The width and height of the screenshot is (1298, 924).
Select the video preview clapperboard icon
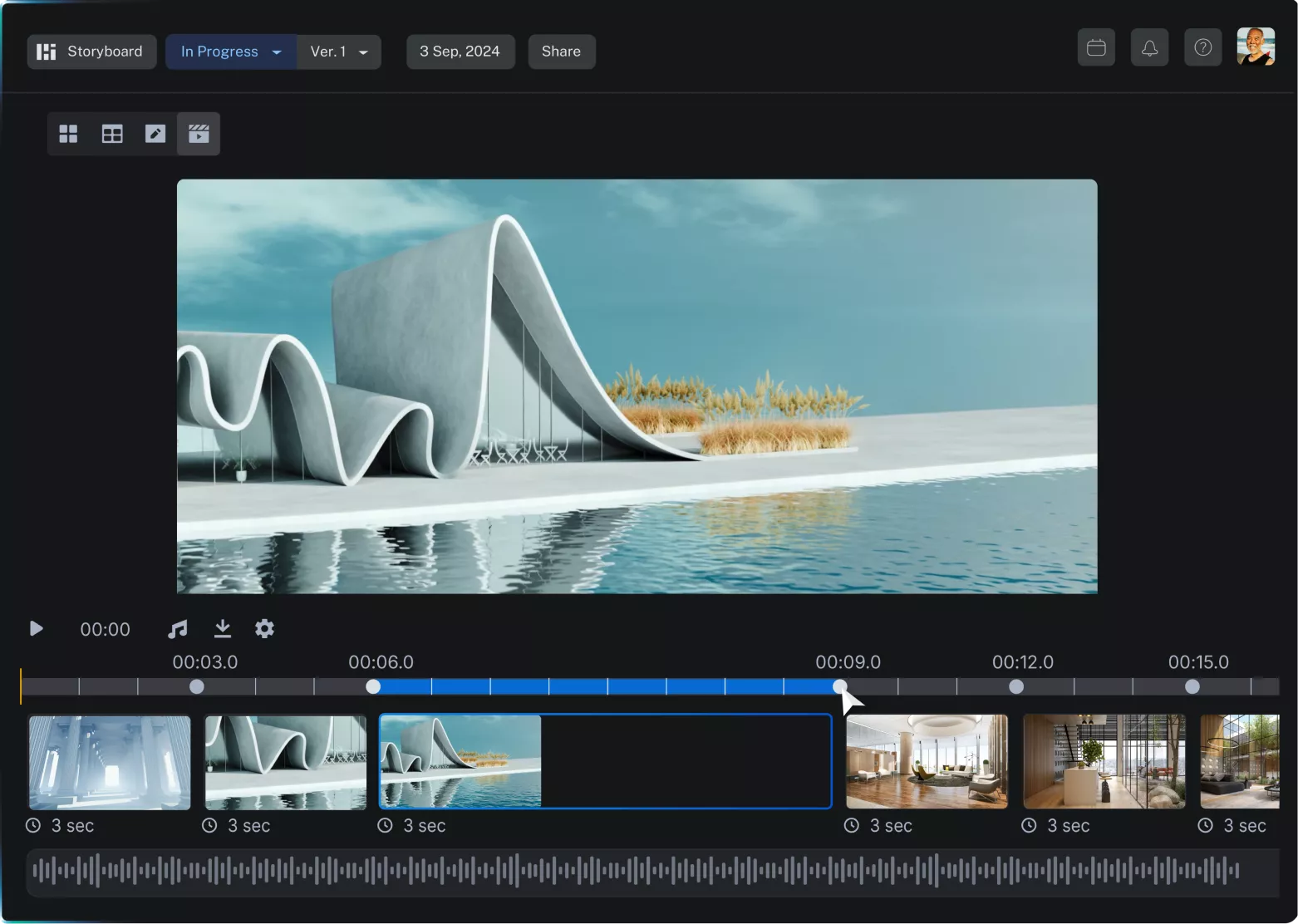coord(198,133)
